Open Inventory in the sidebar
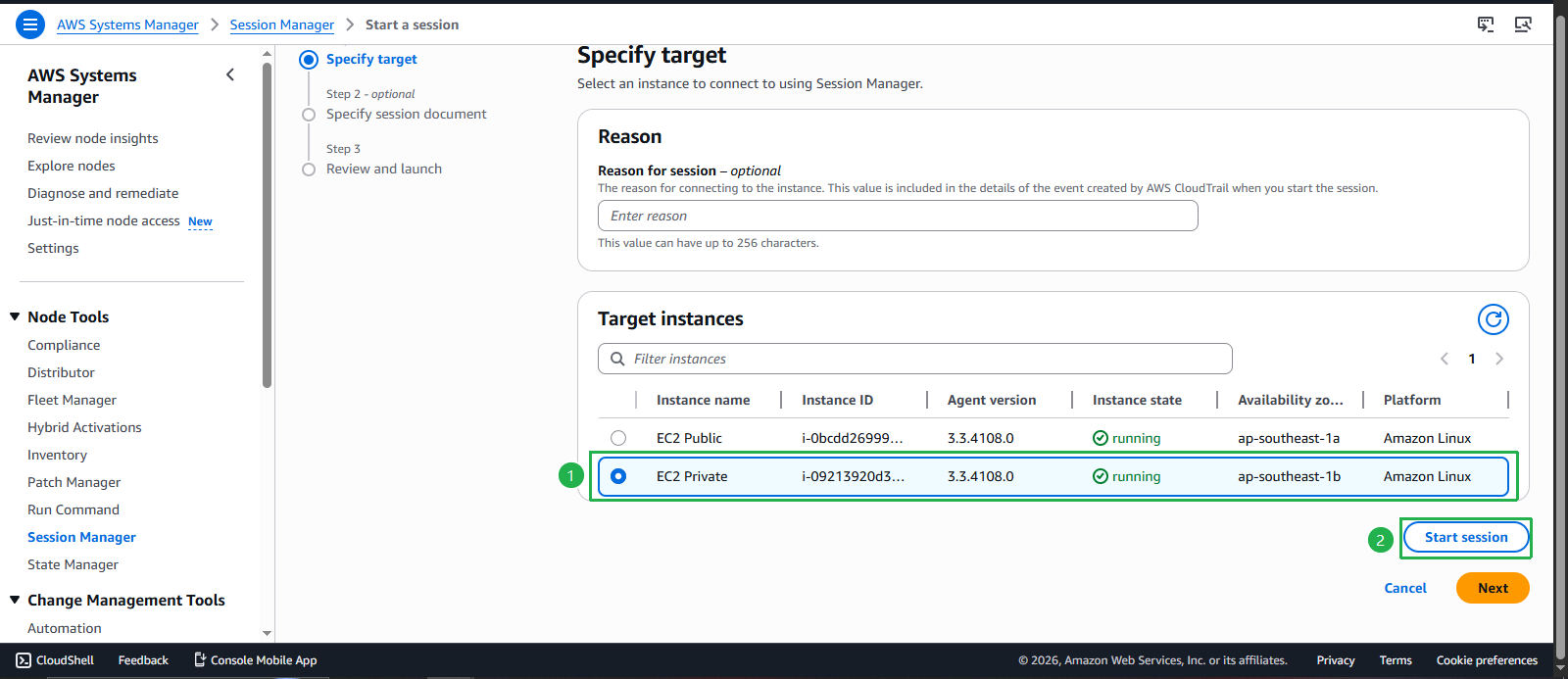This screenshot has width=1568, height=679. [57, 455]
